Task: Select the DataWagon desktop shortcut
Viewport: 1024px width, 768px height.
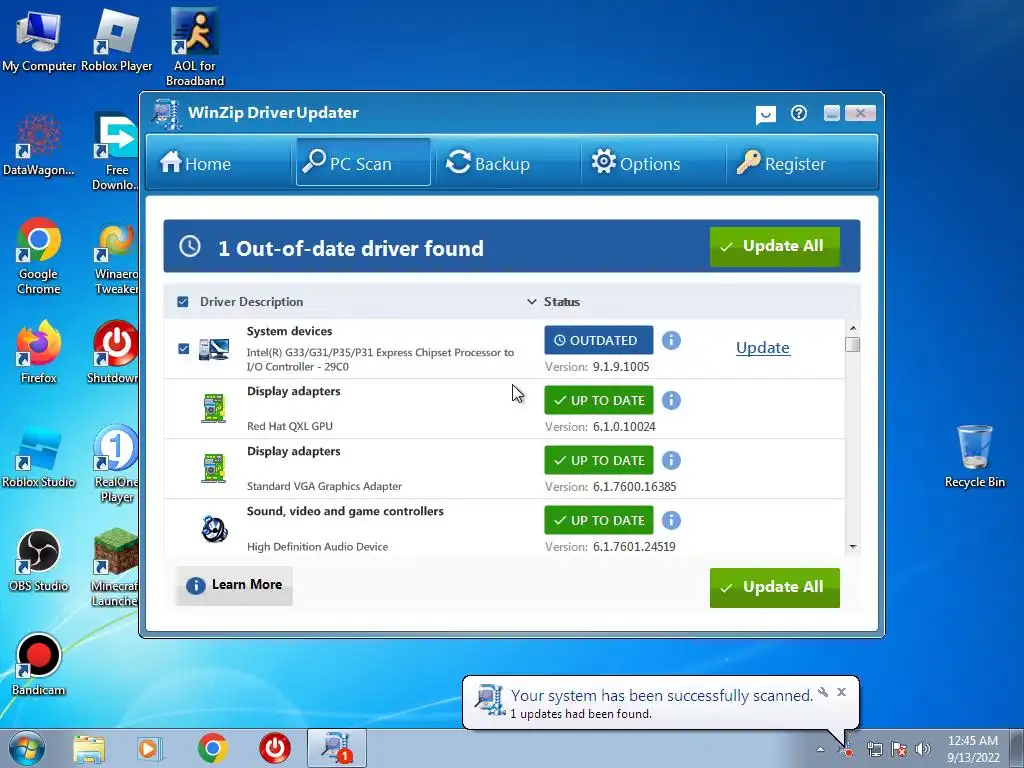Action: coord(39,145)
